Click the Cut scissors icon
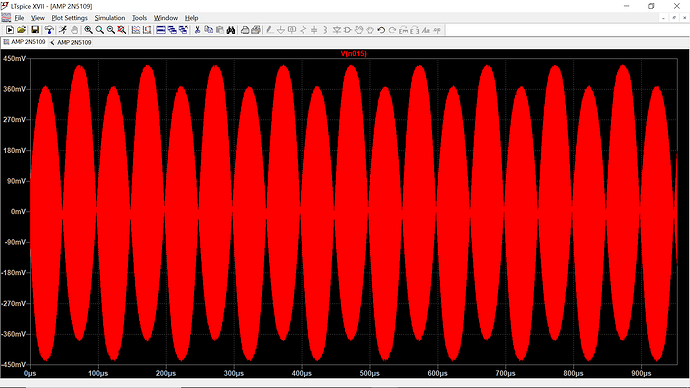Viewport: 690px width, 388px height. tap(198, 30)
